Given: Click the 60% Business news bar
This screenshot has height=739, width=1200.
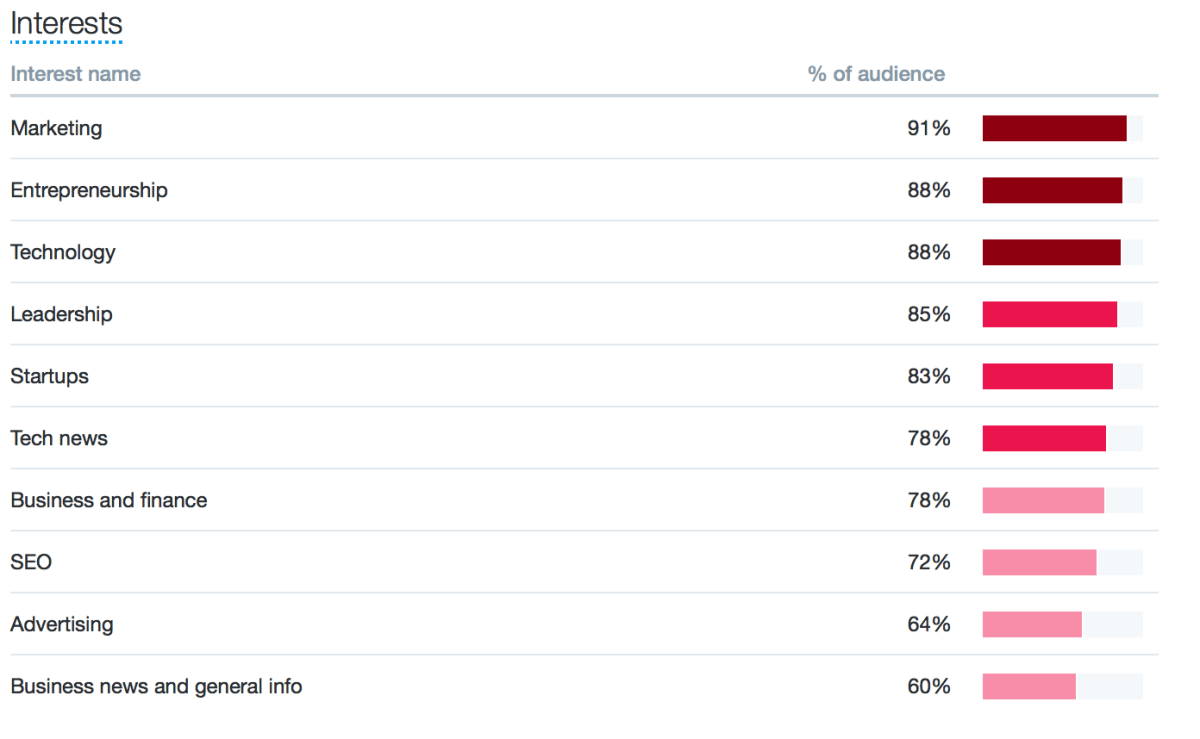Looking at the screenshot, I should pyautogui.click(x=1029, y=686).
